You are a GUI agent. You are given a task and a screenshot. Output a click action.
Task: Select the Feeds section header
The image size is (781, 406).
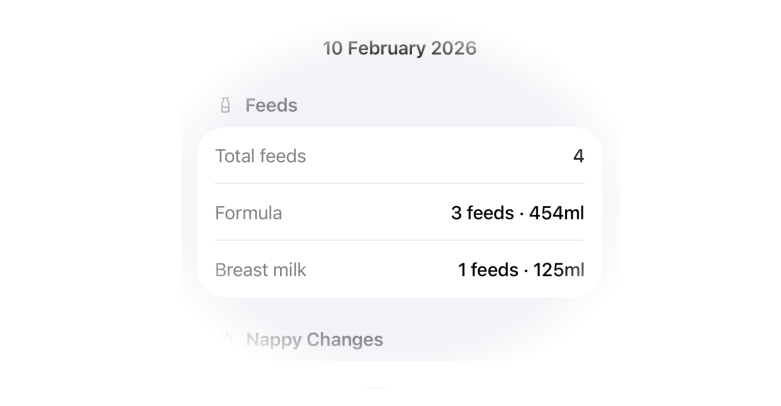point(271,105)
